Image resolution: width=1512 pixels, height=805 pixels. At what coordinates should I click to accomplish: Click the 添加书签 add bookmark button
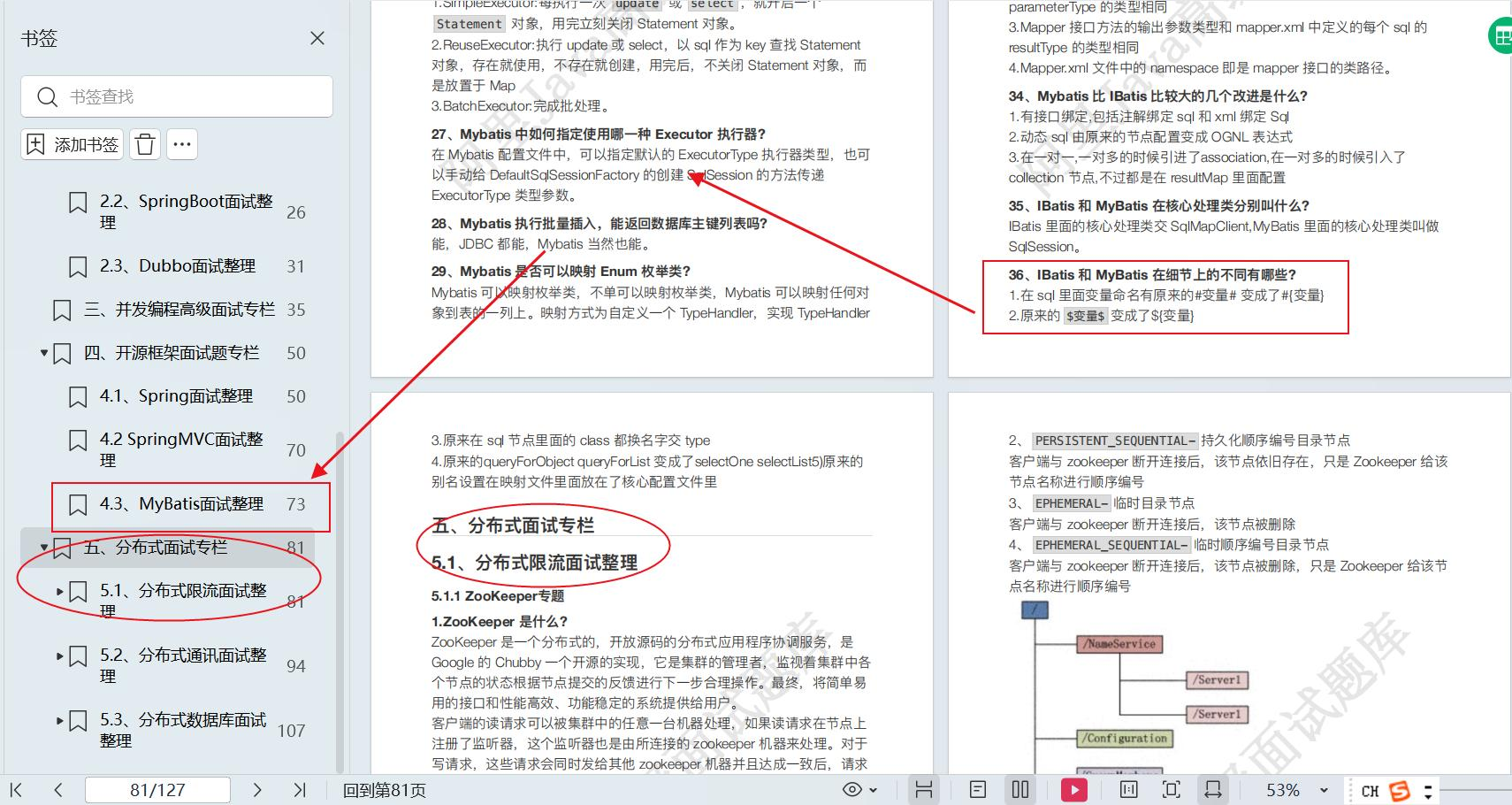tap(73, 144)
